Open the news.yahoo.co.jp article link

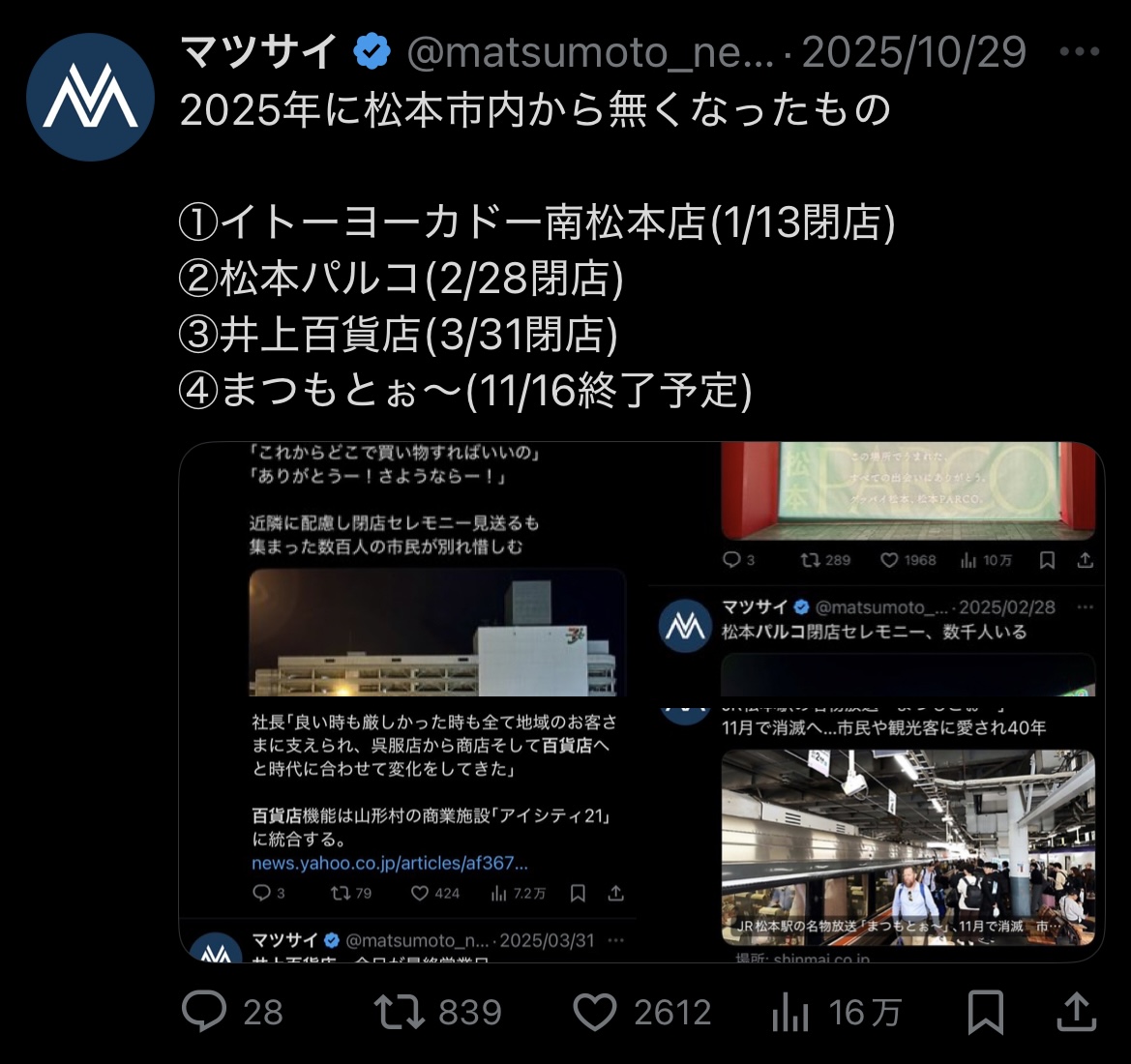pos(390,863)
